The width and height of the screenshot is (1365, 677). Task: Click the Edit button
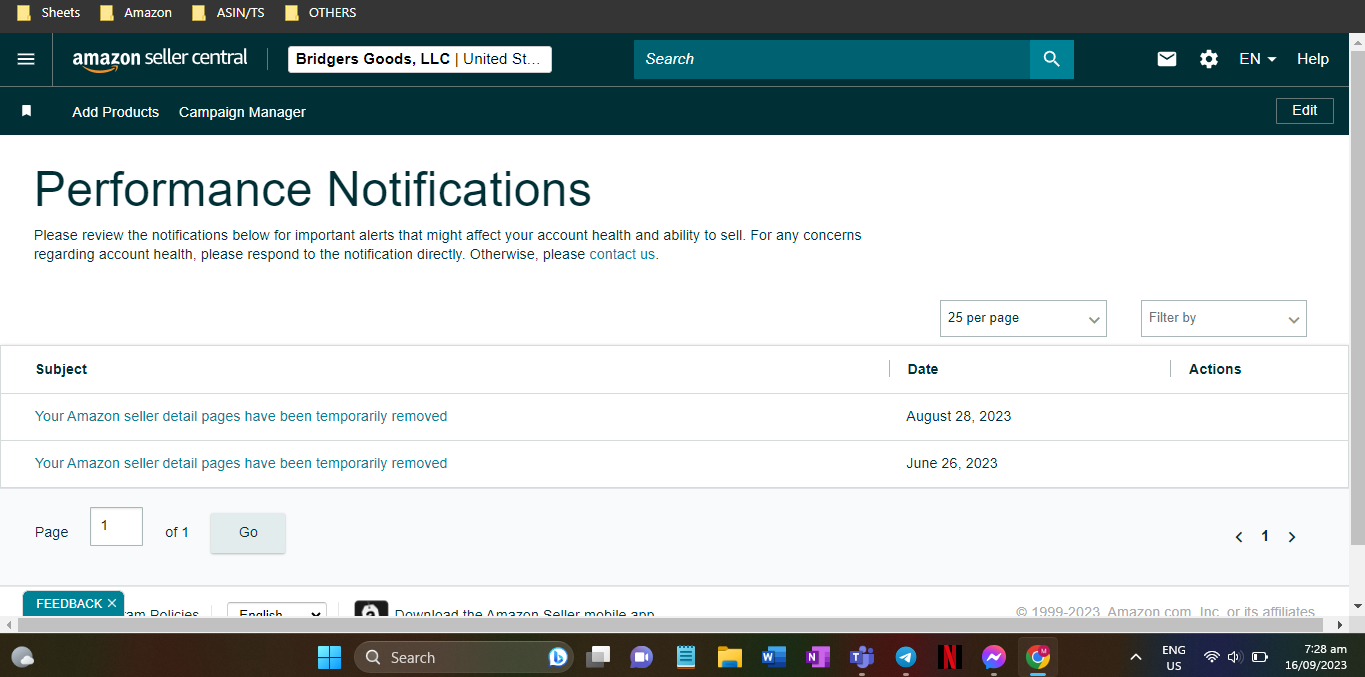1305,111
